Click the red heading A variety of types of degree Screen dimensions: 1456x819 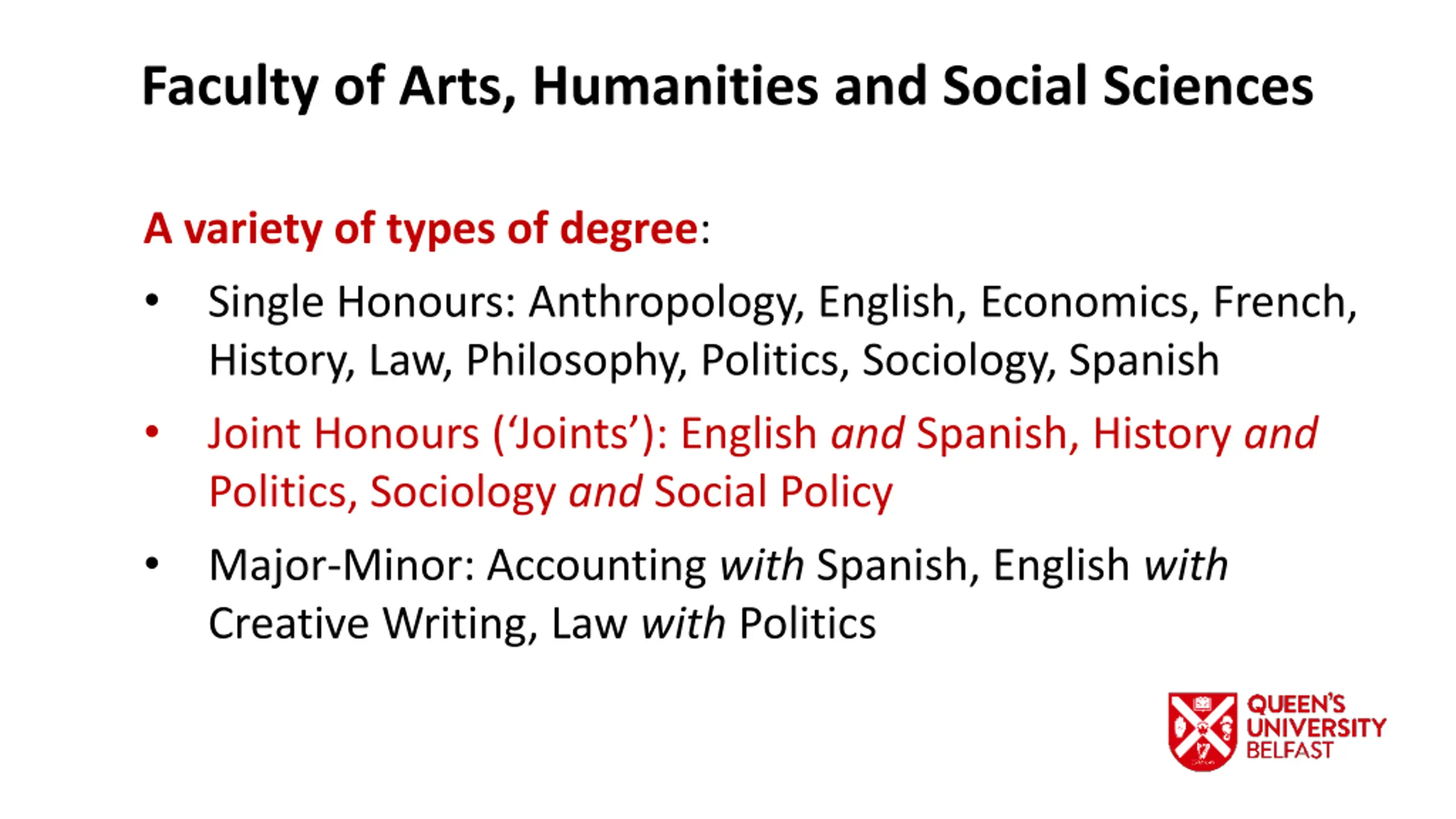point(421,229)
